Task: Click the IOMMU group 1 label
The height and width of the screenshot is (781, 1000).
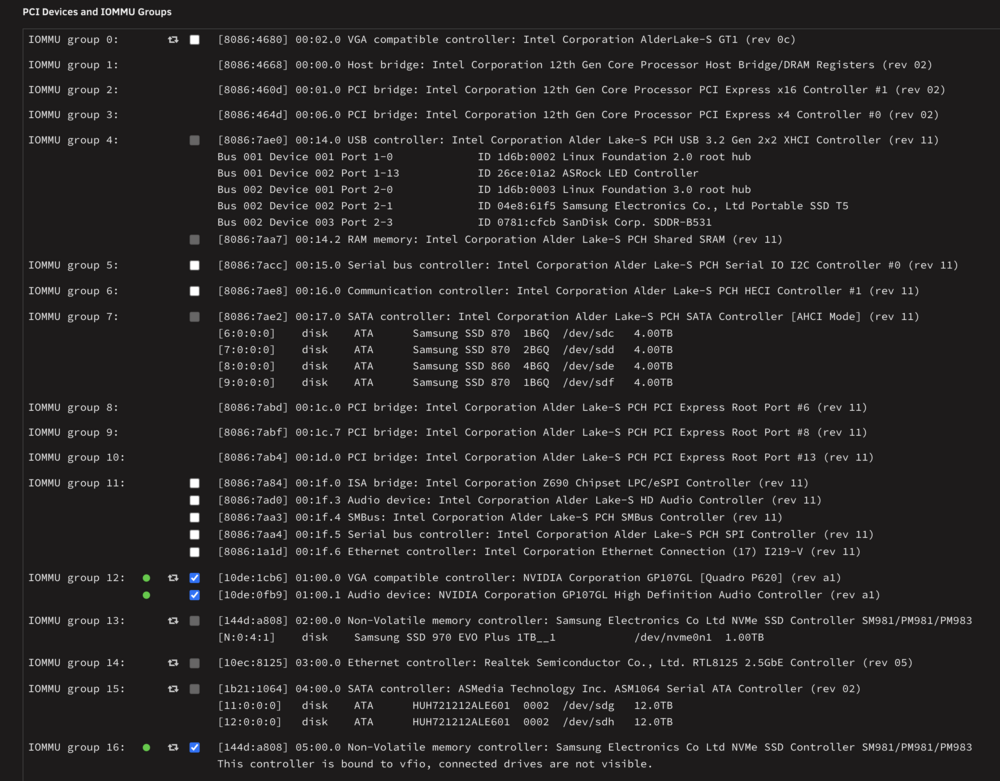Action: 73,64
